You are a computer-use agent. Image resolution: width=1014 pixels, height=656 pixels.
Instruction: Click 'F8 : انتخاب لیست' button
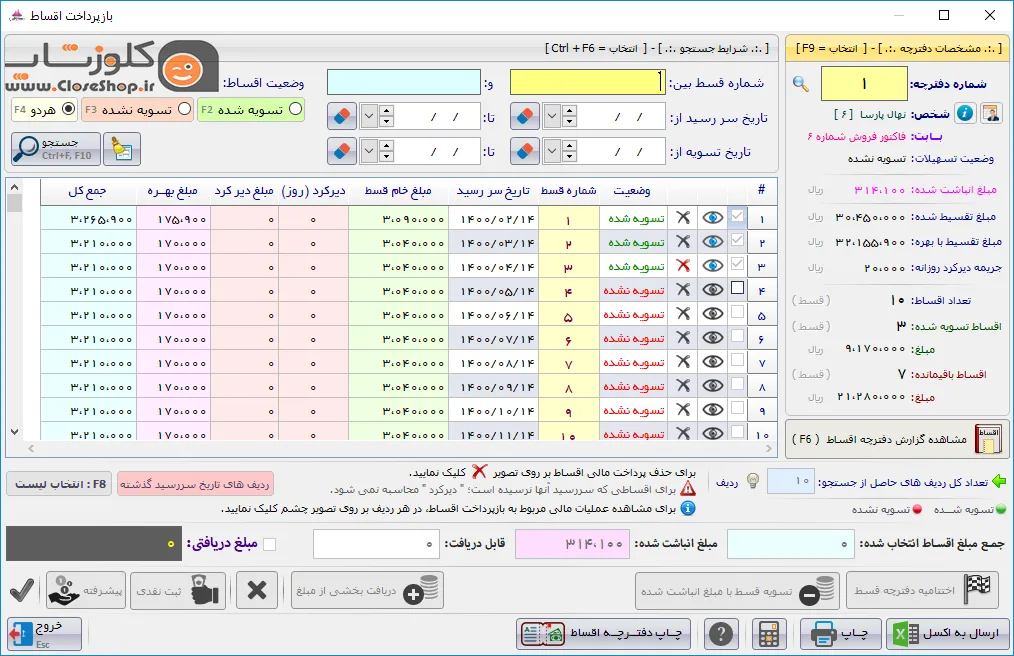59,484
